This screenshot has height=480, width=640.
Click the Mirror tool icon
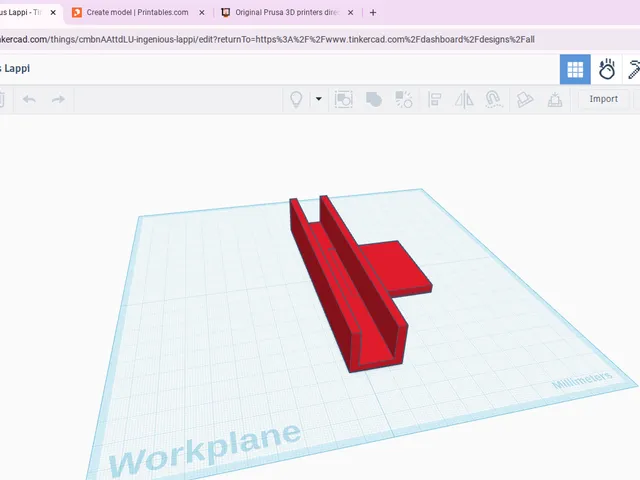pyautogui.click(x=464, y=99)
